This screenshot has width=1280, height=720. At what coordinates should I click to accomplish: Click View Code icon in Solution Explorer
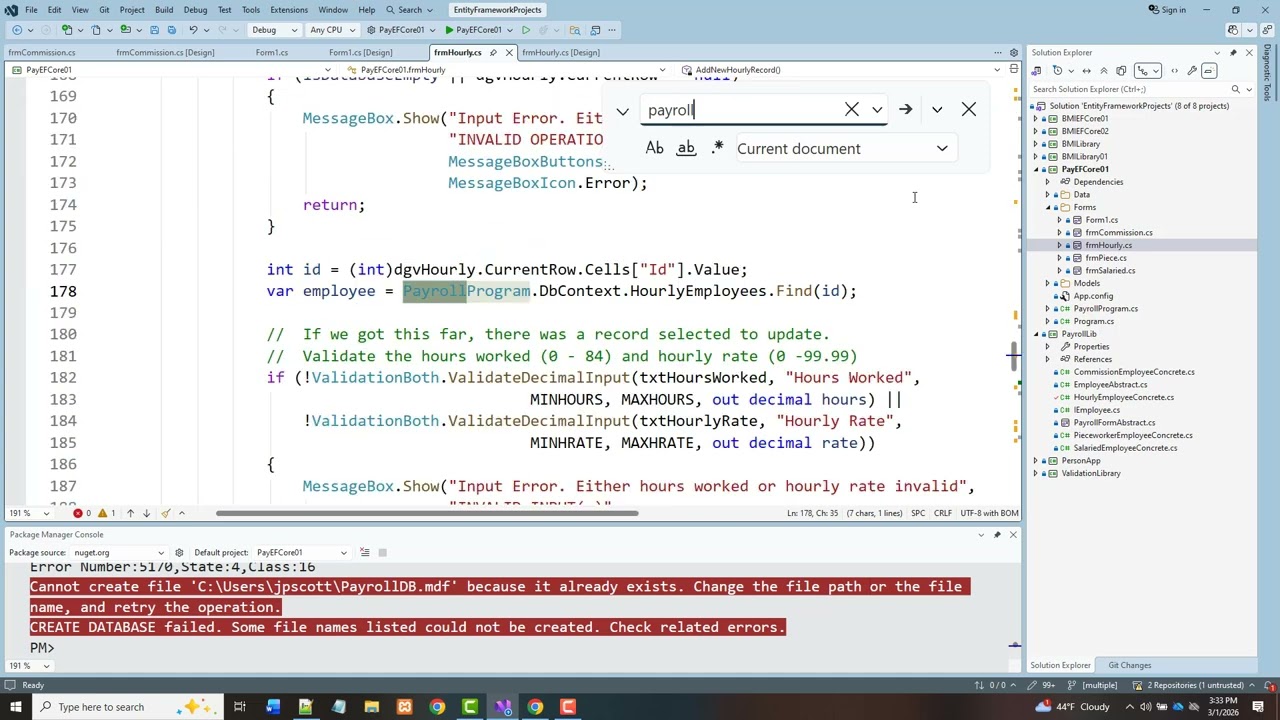1174,70
